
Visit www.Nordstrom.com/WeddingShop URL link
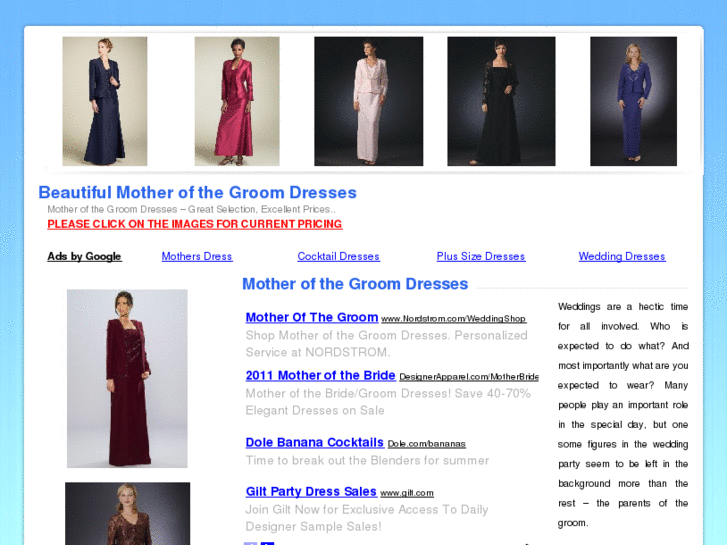coord(453,319)
